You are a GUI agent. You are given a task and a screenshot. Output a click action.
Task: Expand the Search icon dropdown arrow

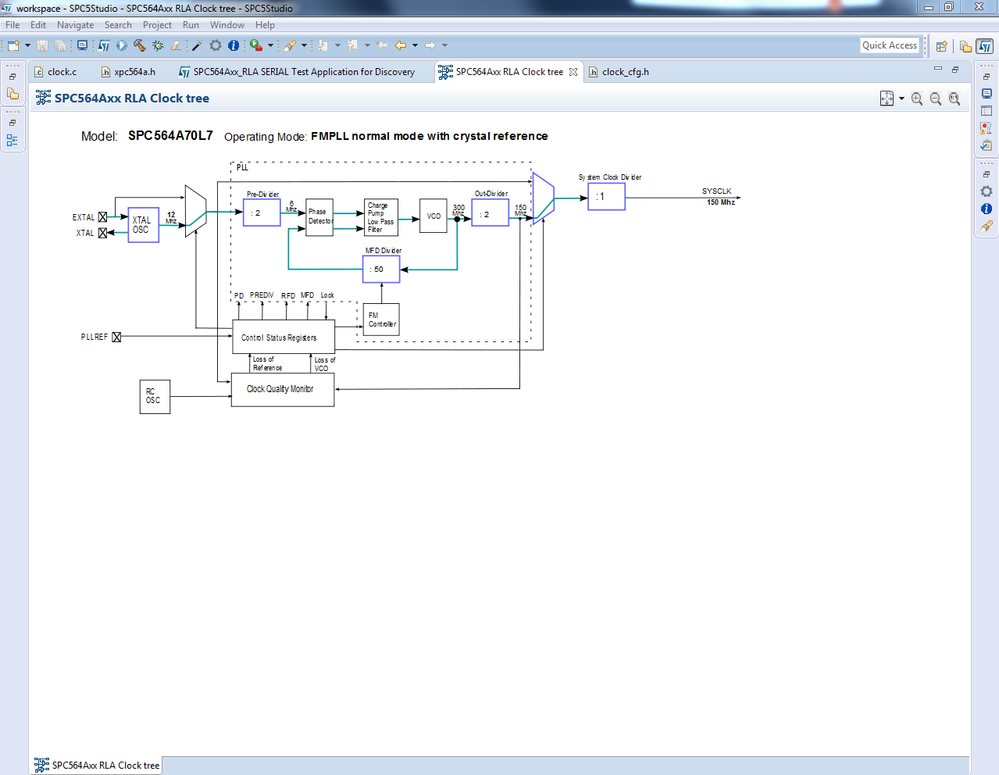click(304, 45)
